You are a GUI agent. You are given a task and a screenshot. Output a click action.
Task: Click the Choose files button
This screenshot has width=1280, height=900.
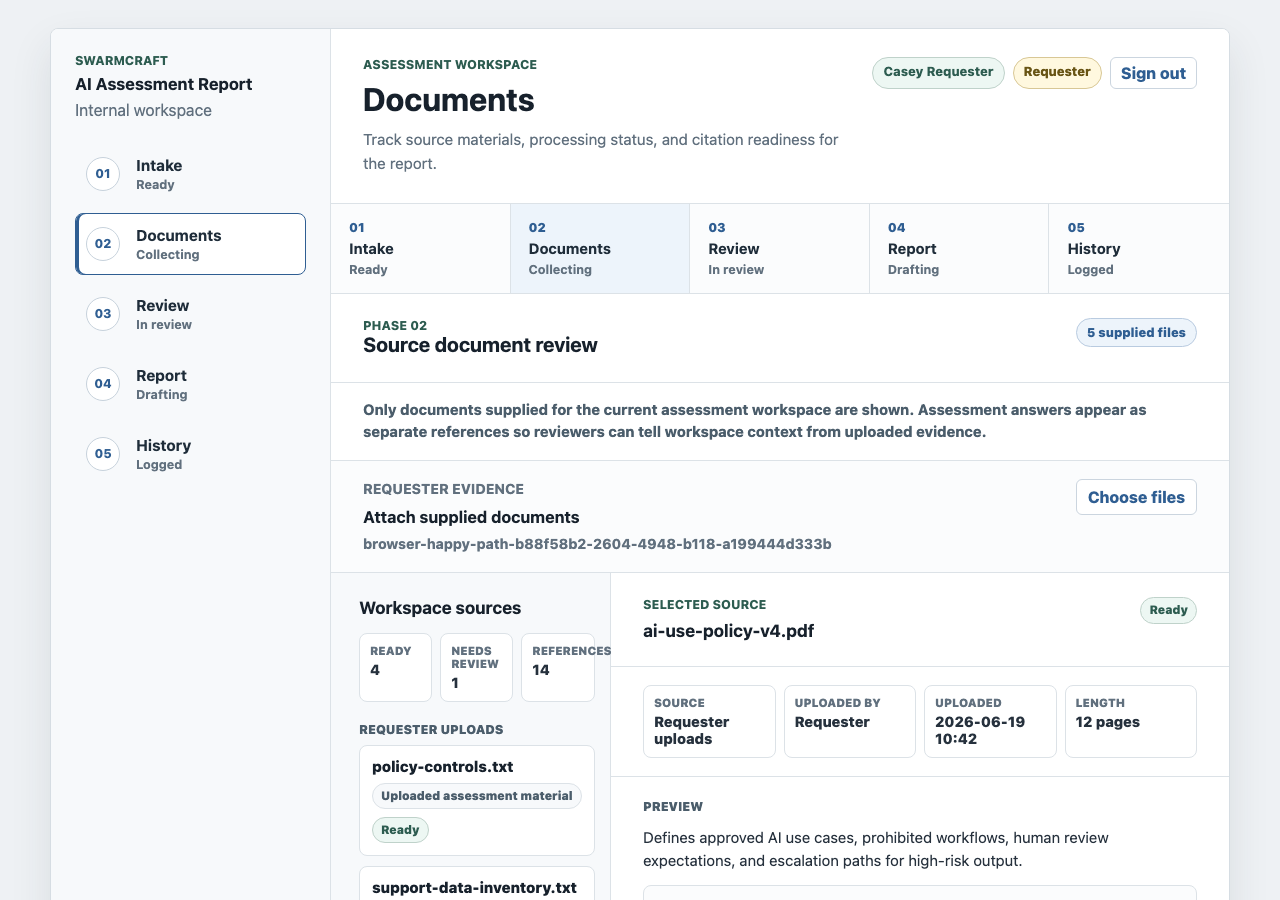pos(1136,497)
